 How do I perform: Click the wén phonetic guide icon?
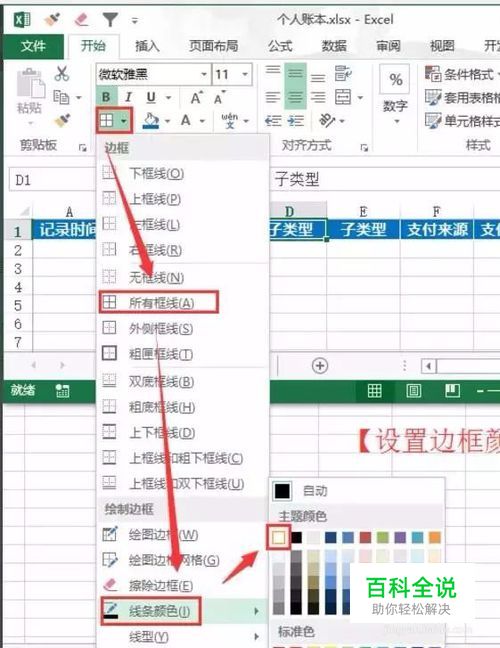[230, 121]
